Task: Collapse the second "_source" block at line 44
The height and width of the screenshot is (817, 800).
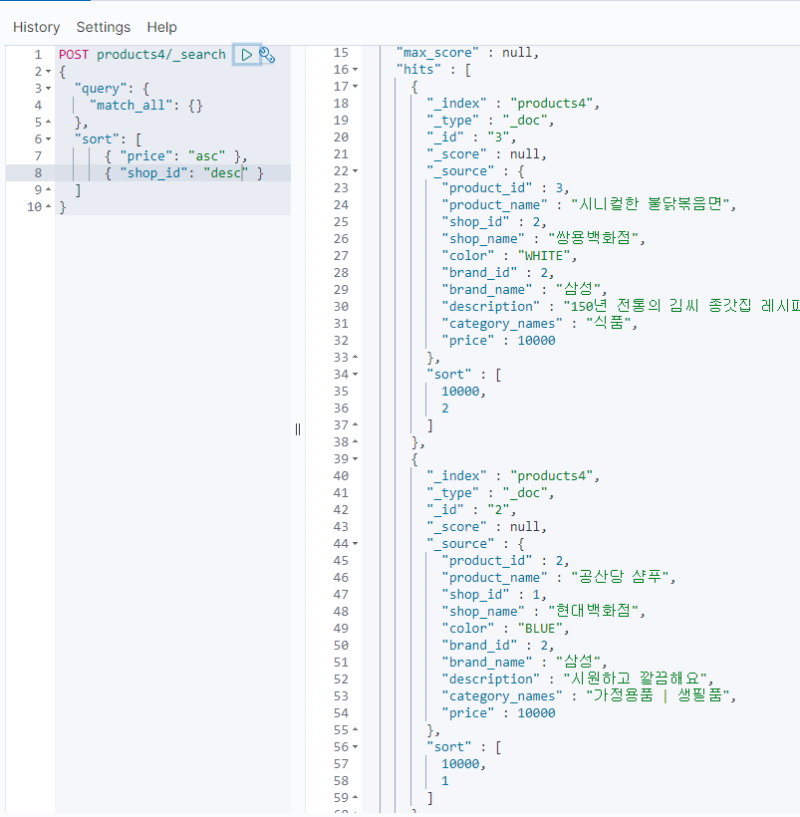Action: 355,543
